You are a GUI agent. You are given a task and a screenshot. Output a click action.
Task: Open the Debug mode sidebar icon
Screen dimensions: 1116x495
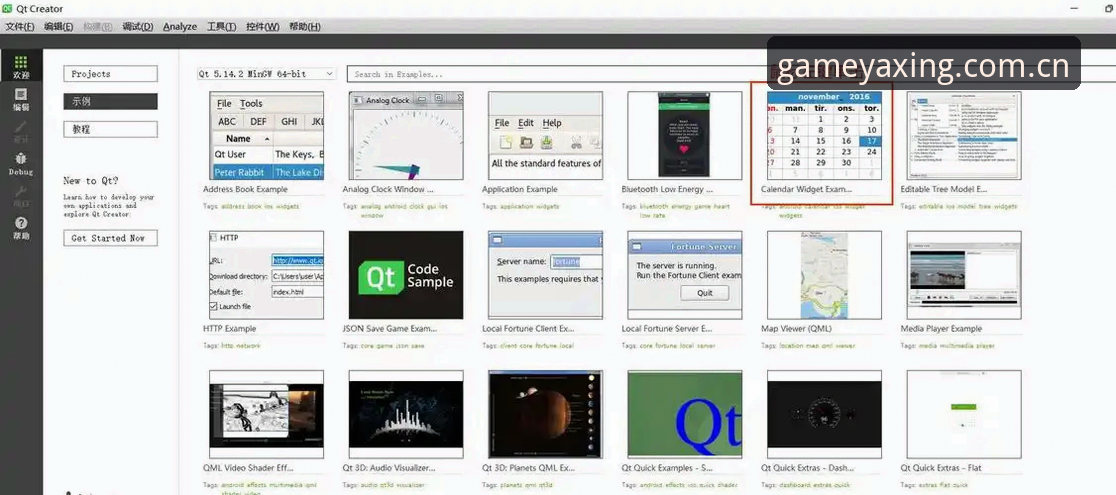pos(21,165)
